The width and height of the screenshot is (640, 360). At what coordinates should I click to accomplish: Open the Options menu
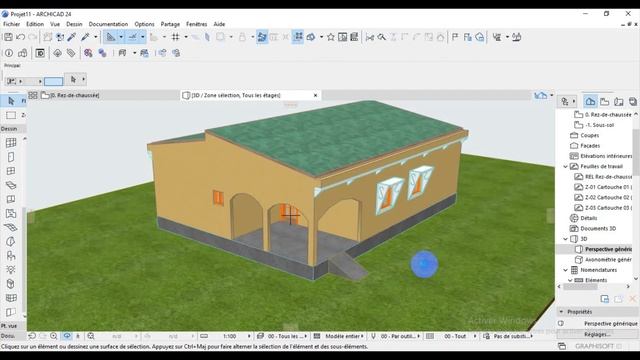click(x=144, y=24)
